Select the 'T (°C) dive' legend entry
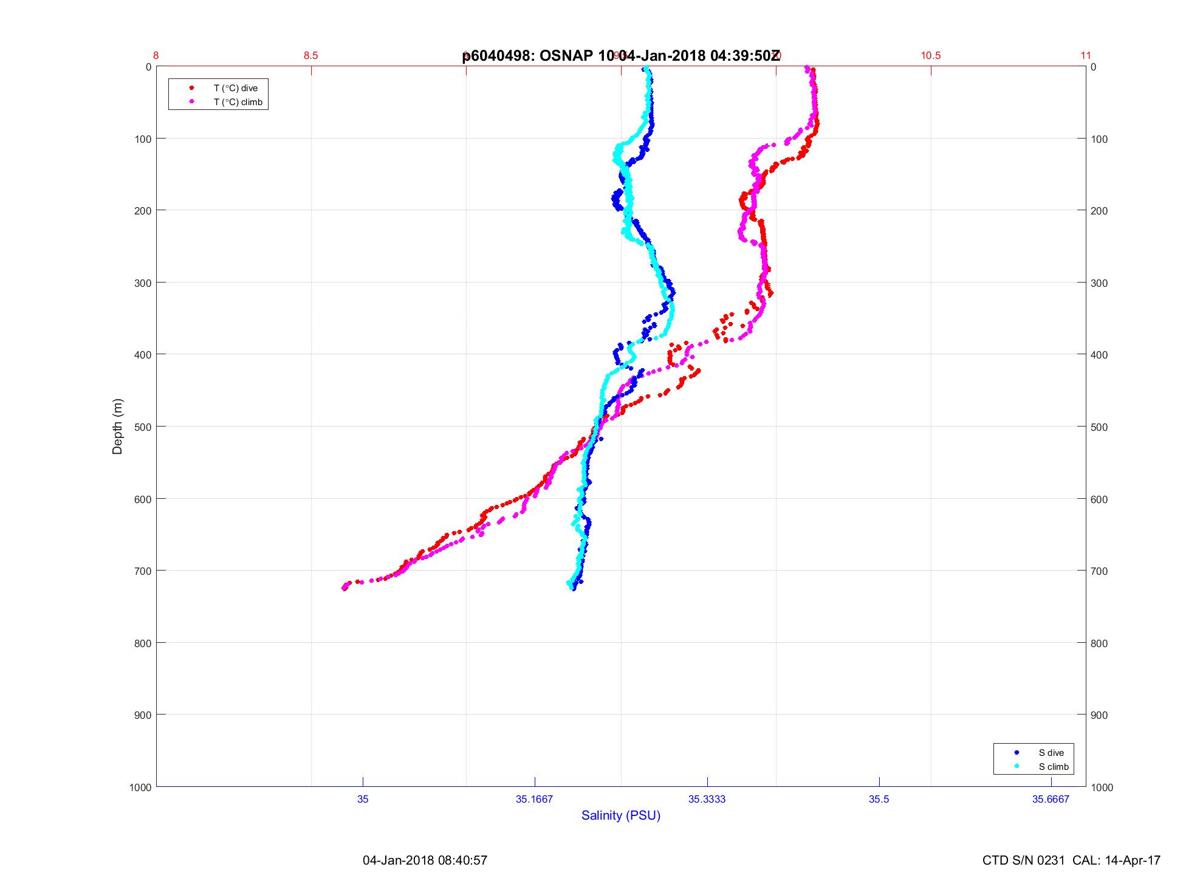 [235, 88]
